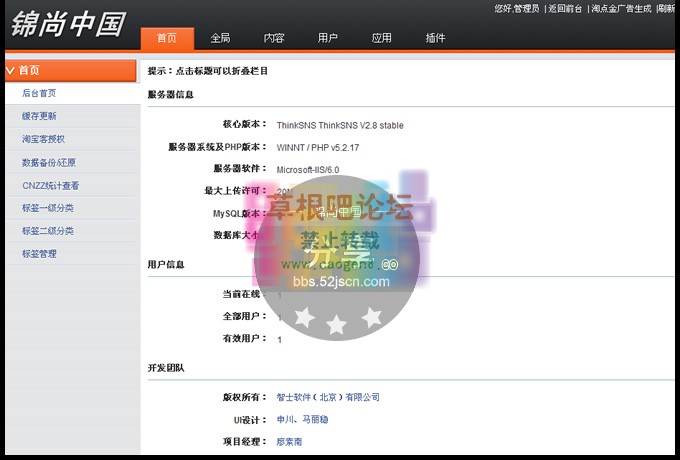Go to the 用户 tab
This screenshot has height=460, width=680.
coord(327,39)
